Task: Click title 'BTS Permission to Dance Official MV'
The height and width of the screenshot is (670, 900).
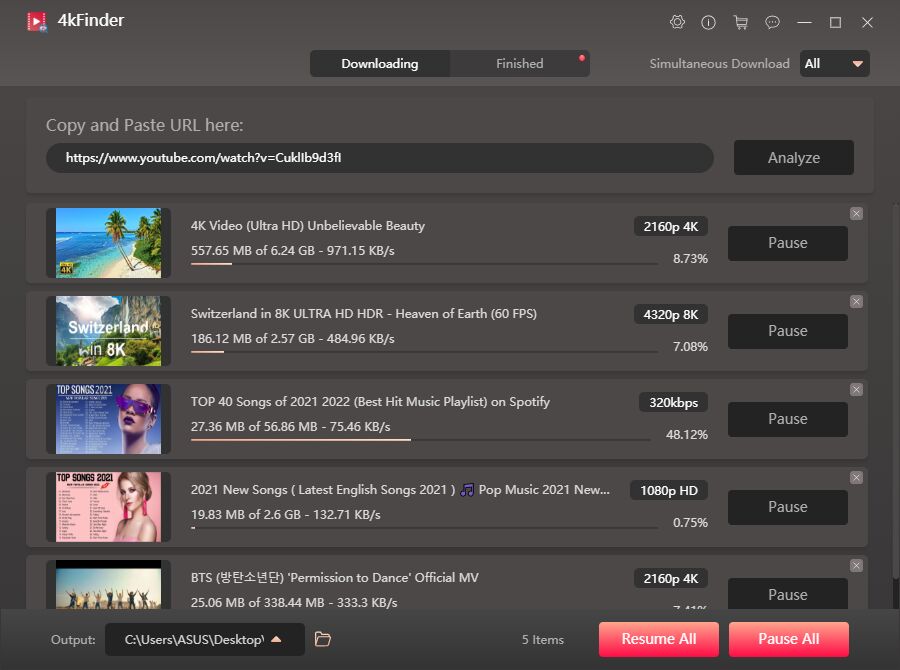Action: (335, 578)
